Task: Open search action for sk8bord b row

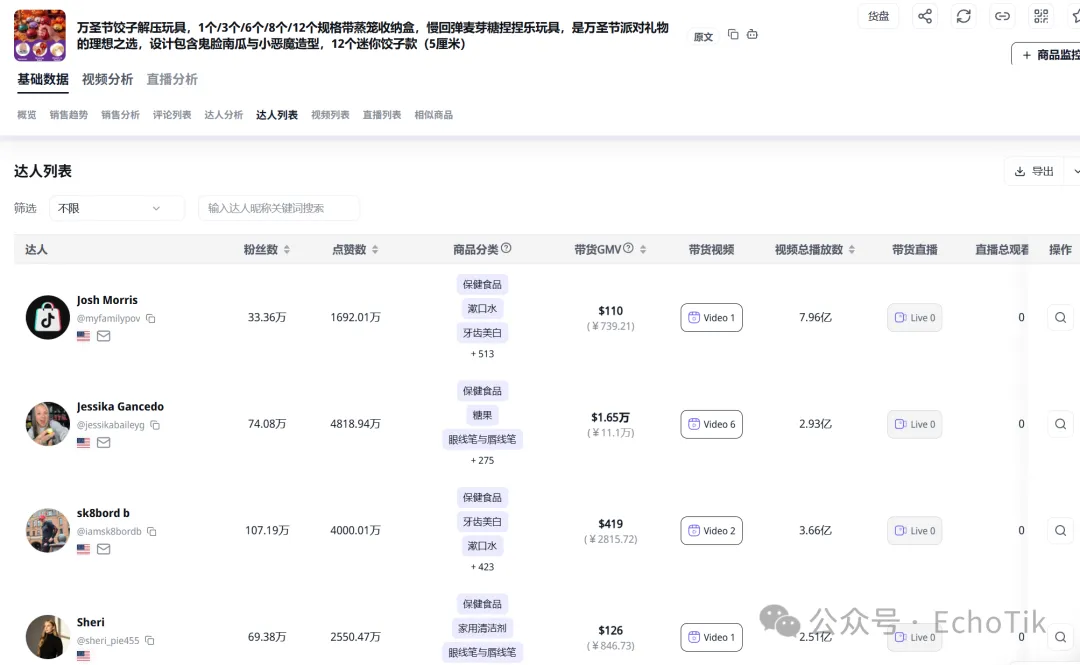Action: click(1061, 531)
